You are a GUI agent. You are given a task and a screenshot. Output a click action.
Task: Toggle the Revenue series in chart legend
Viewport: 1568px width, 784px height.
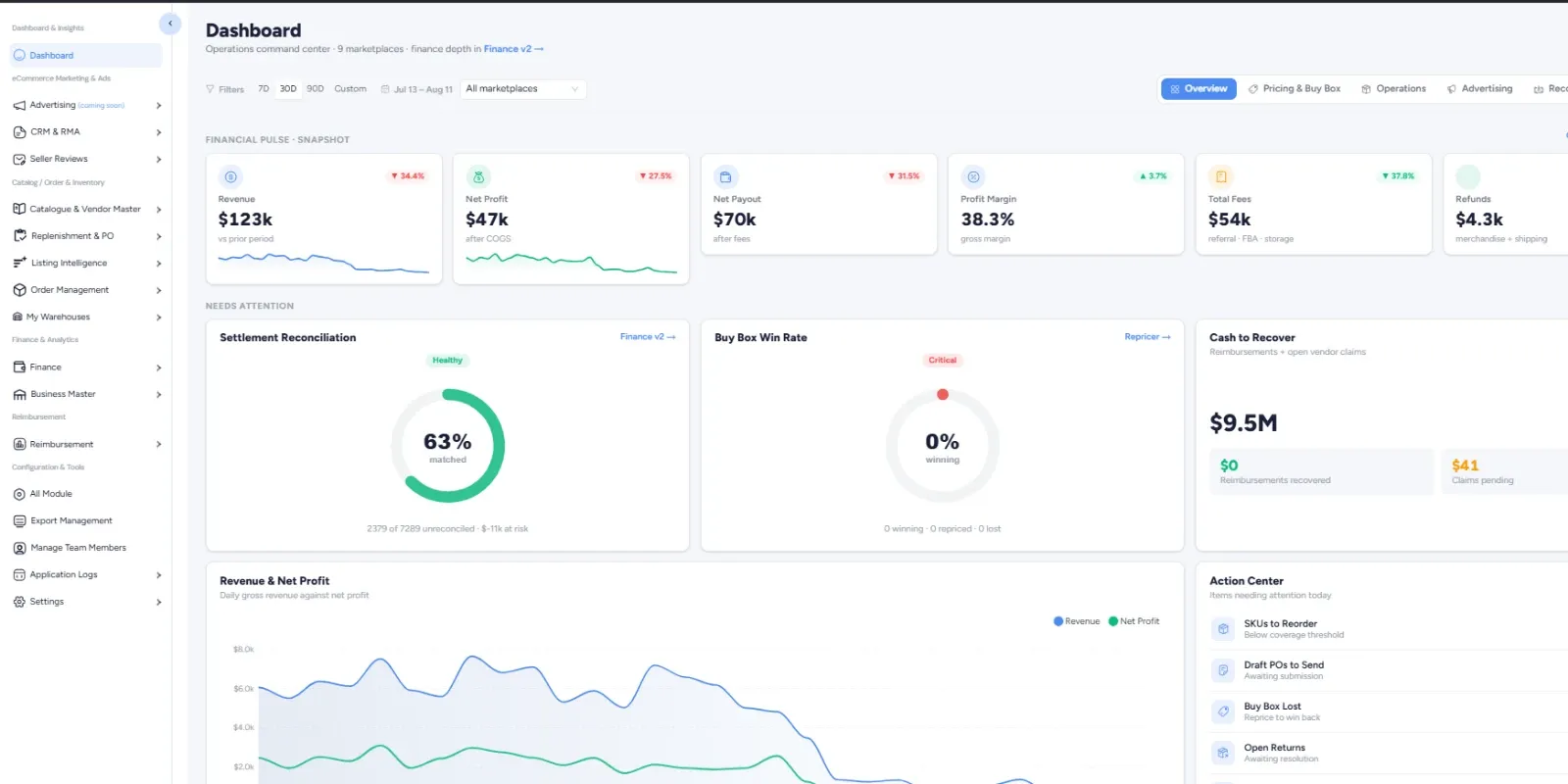click(x=1077, y=621)
